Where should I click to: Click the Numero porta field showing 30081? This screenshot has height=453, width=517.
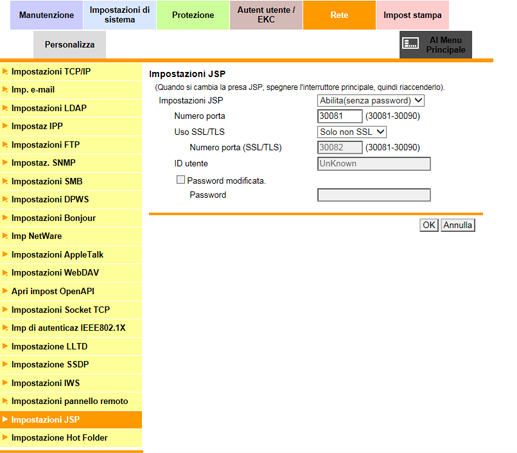(340, 116)
